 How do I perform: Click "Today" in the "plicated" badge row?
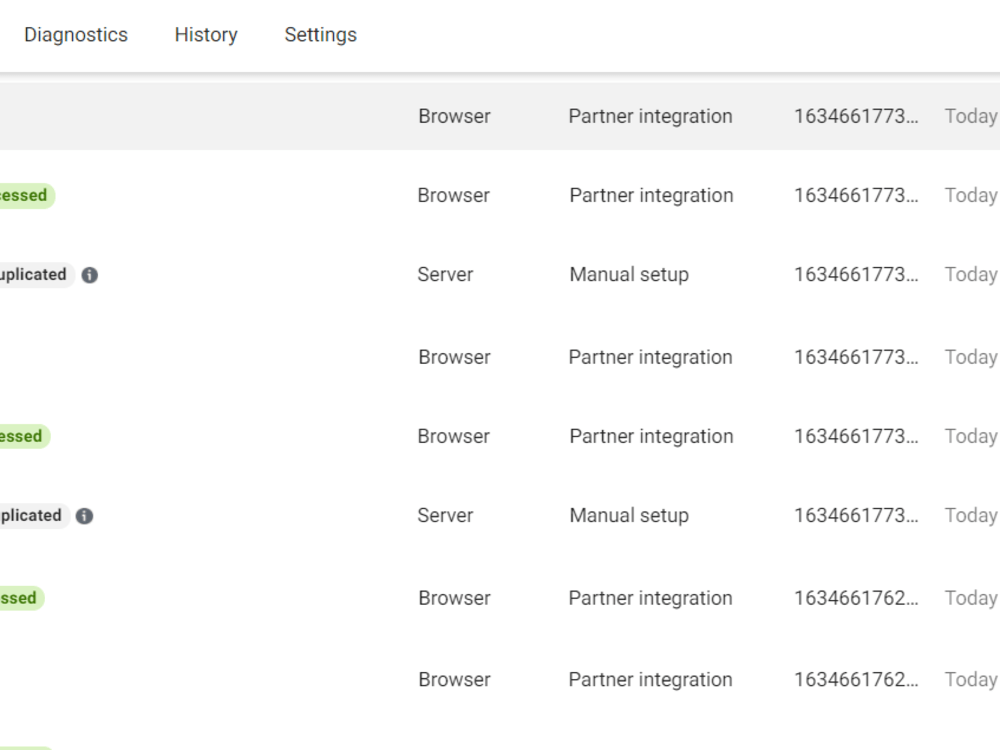[971, 515]
